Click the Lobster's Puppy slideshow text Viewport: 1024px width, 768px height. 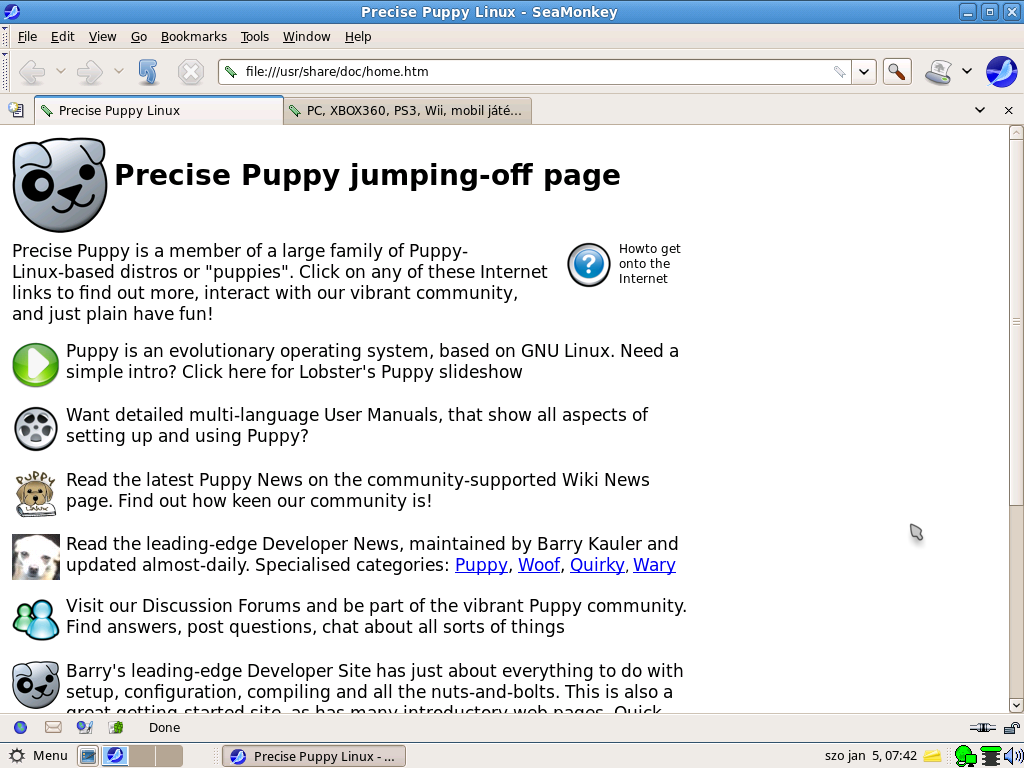coord(411,372)
